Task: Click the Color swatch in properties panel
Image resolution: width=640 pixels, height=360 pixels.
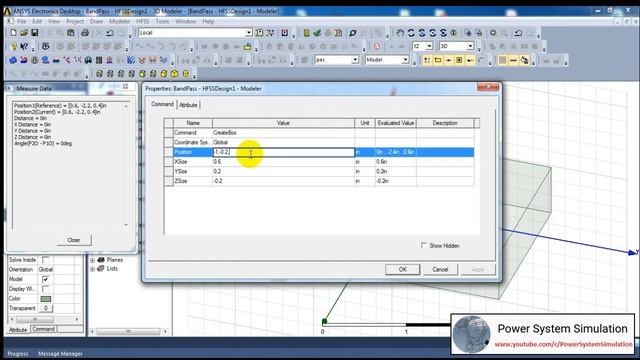Action: tap(46, 299)
